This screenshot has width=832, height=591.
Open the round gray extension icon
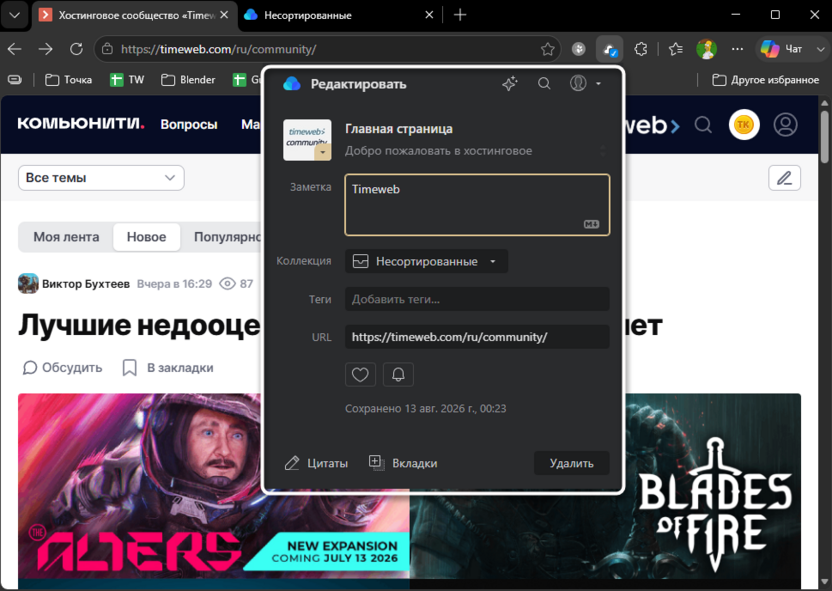coord(578,49)
